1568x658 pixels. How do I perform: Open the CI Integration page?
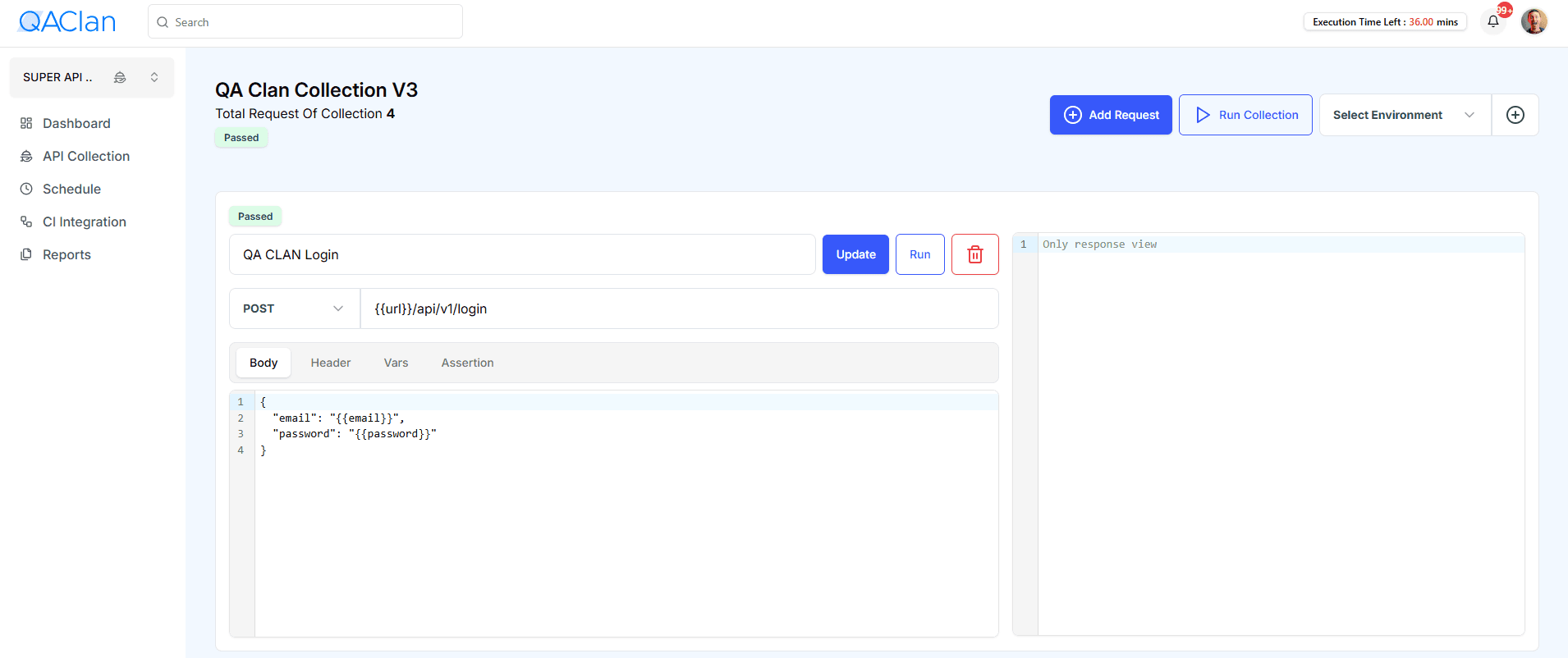[85, 222]
